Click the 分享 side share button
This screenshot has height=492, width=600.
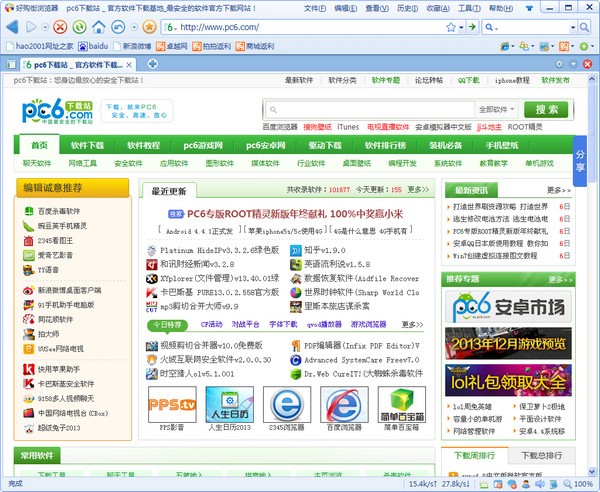coord(580,161)
